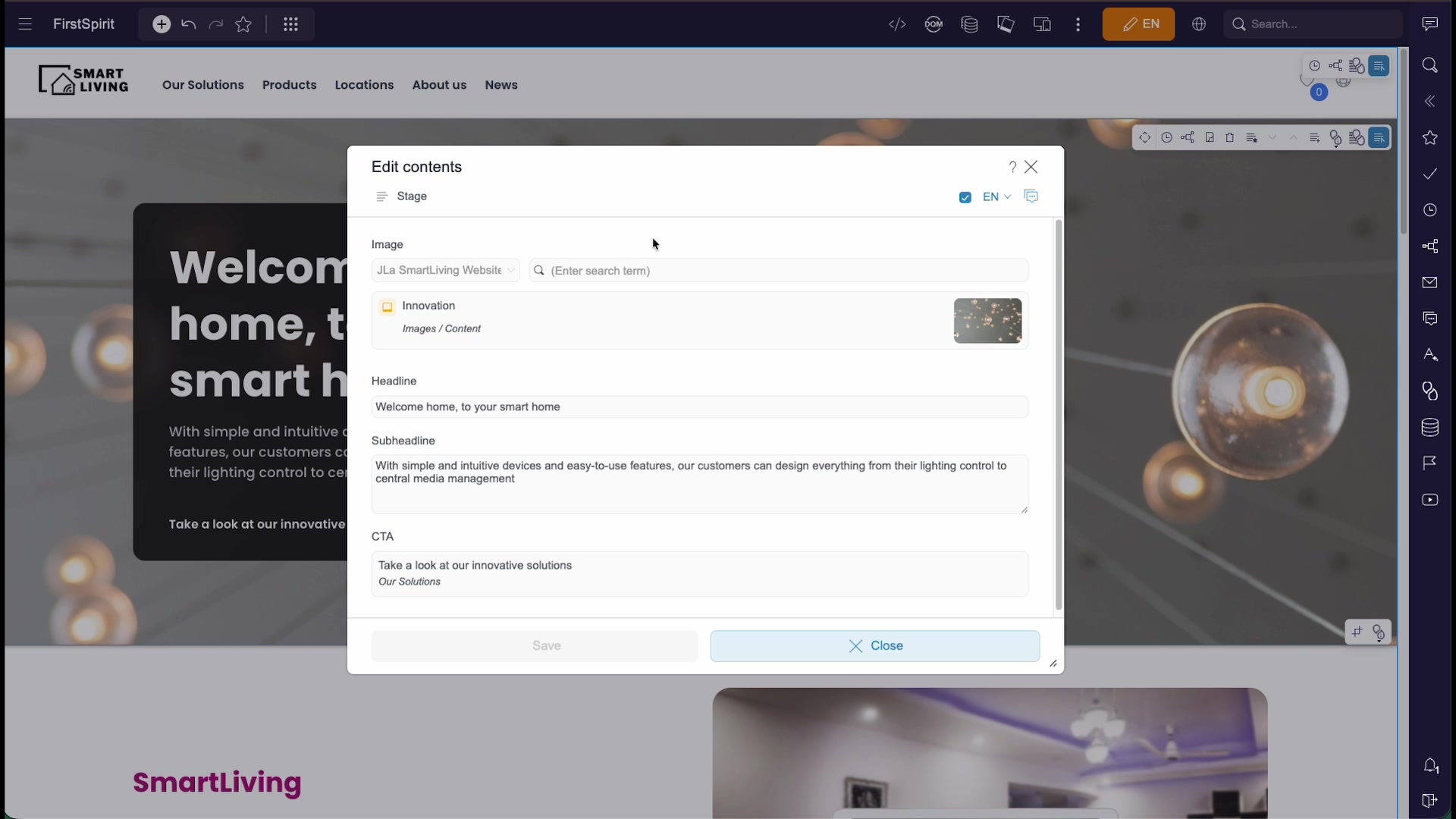Click the Innovation image thumbnail
This screenshot has height=819, width=1456.
tap(987, 321)
